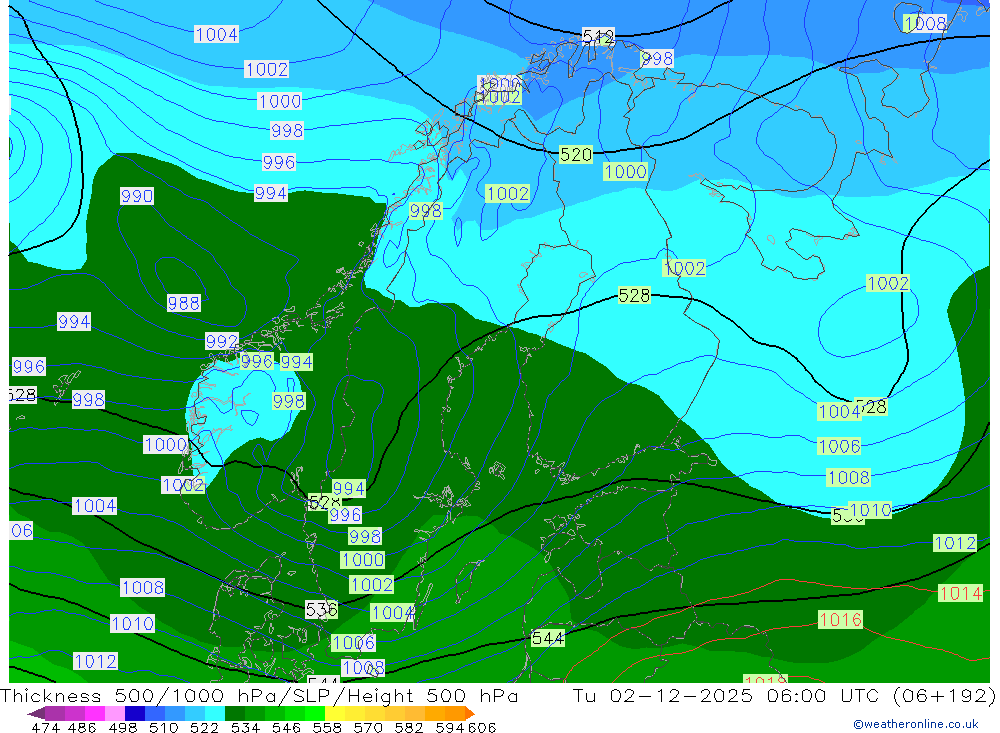
Task: Click the legend value 546
Action: click(286, 728)
